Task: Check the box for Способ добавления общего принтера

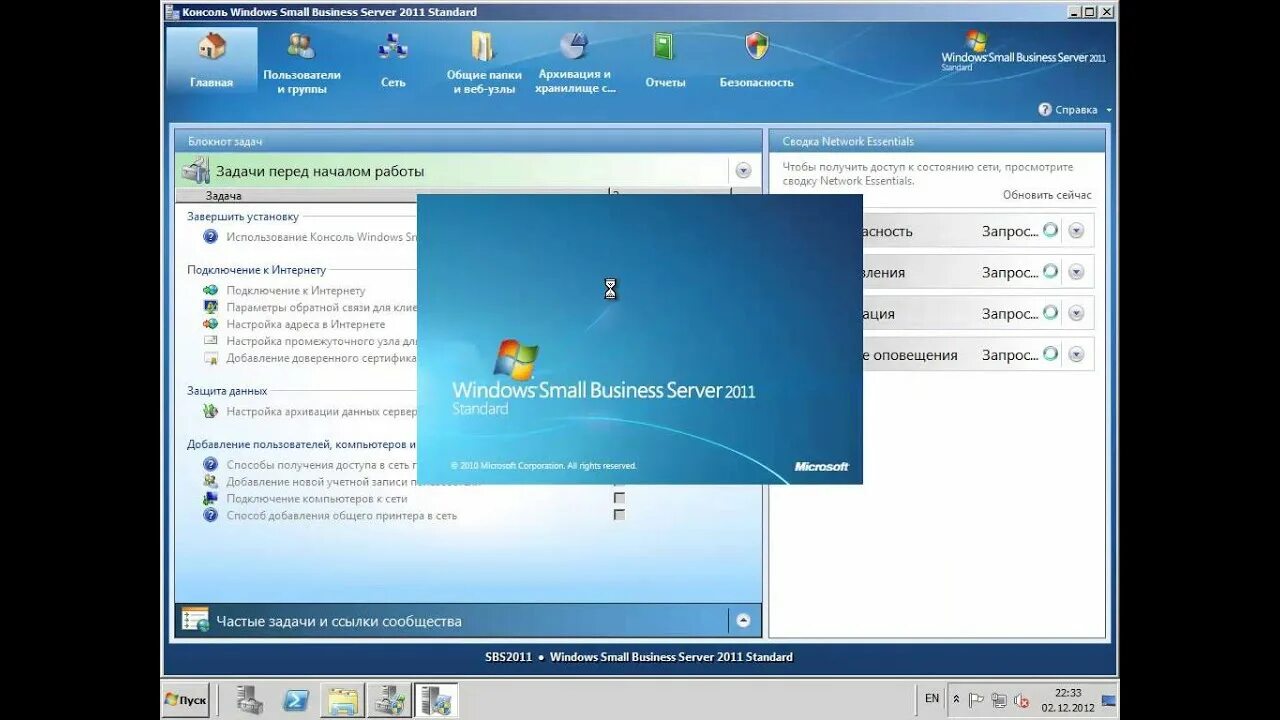Action: click(619, 515)
